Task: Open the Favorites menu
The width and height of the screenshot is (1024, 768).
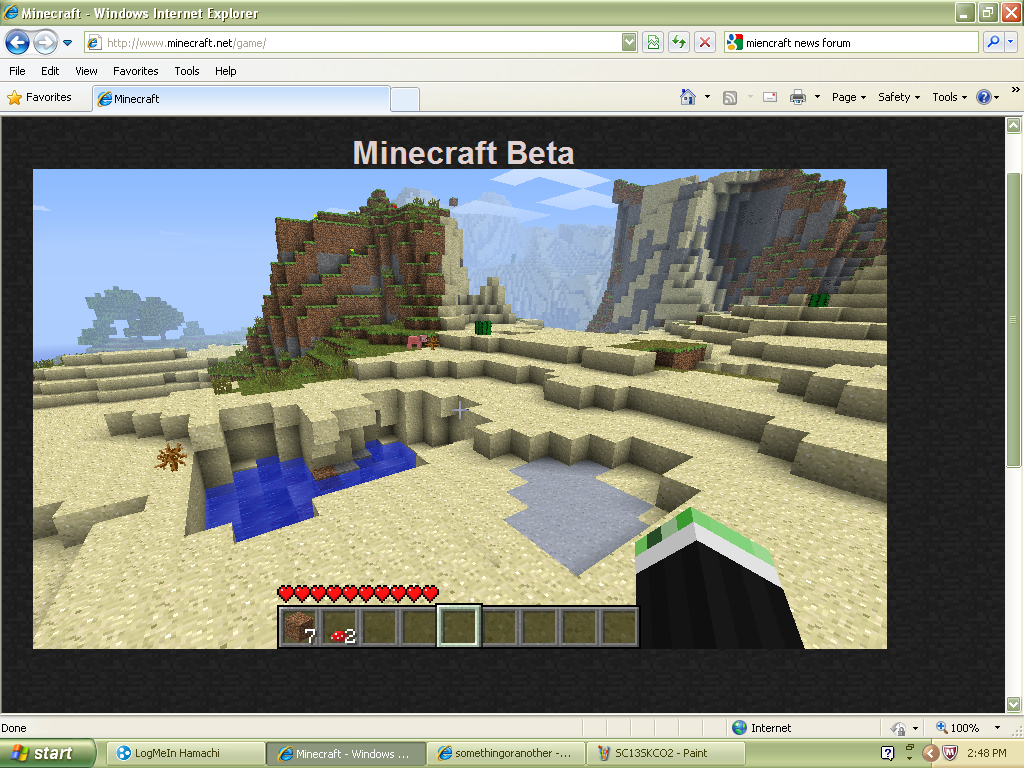Action: [136, 71]
